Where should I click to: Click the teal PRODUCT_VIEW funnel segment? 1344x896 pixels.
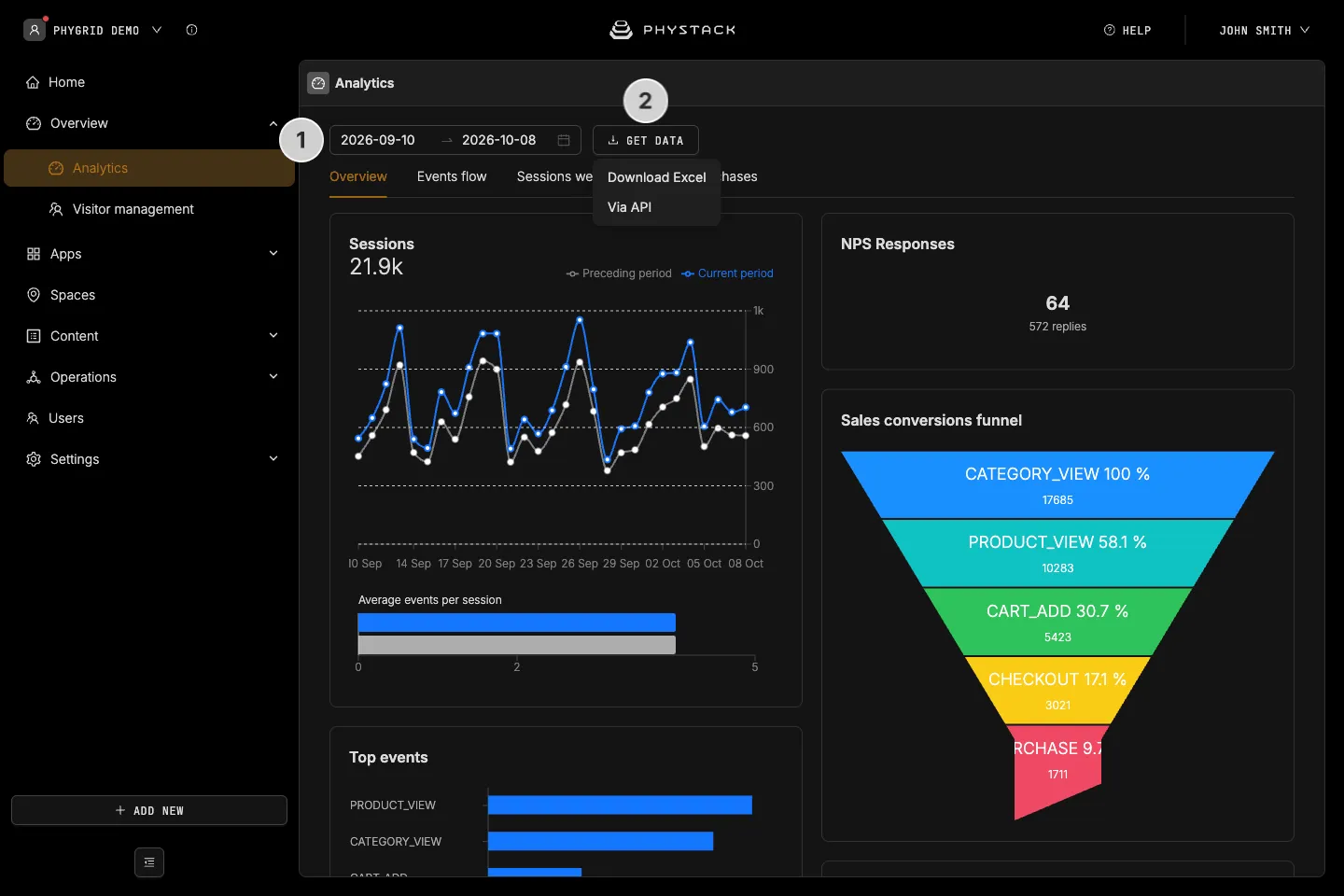coord(1057,553)
